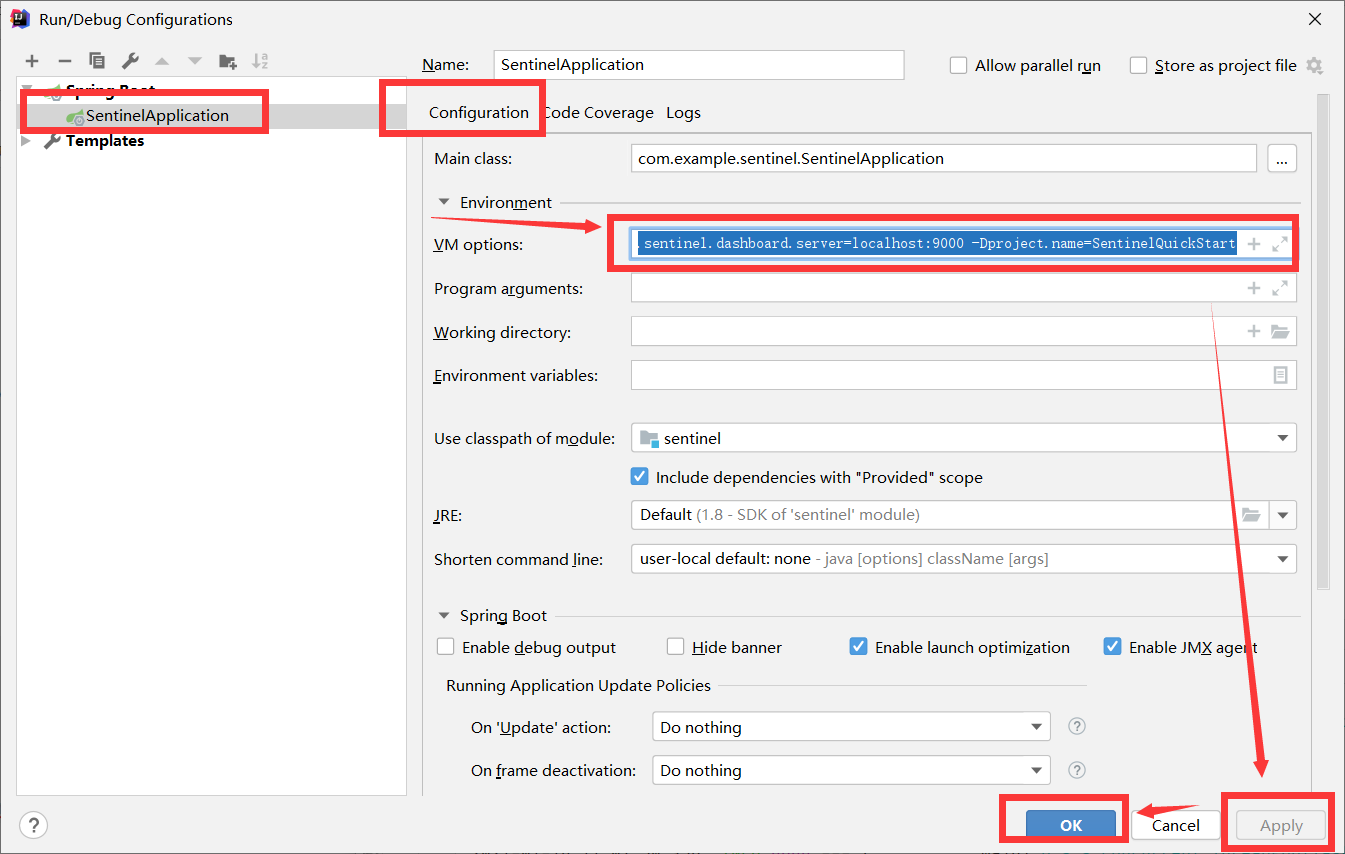Screen dimensions: 1345x854
Task: Open edit templates wrench icon
Action: point(130,61)
